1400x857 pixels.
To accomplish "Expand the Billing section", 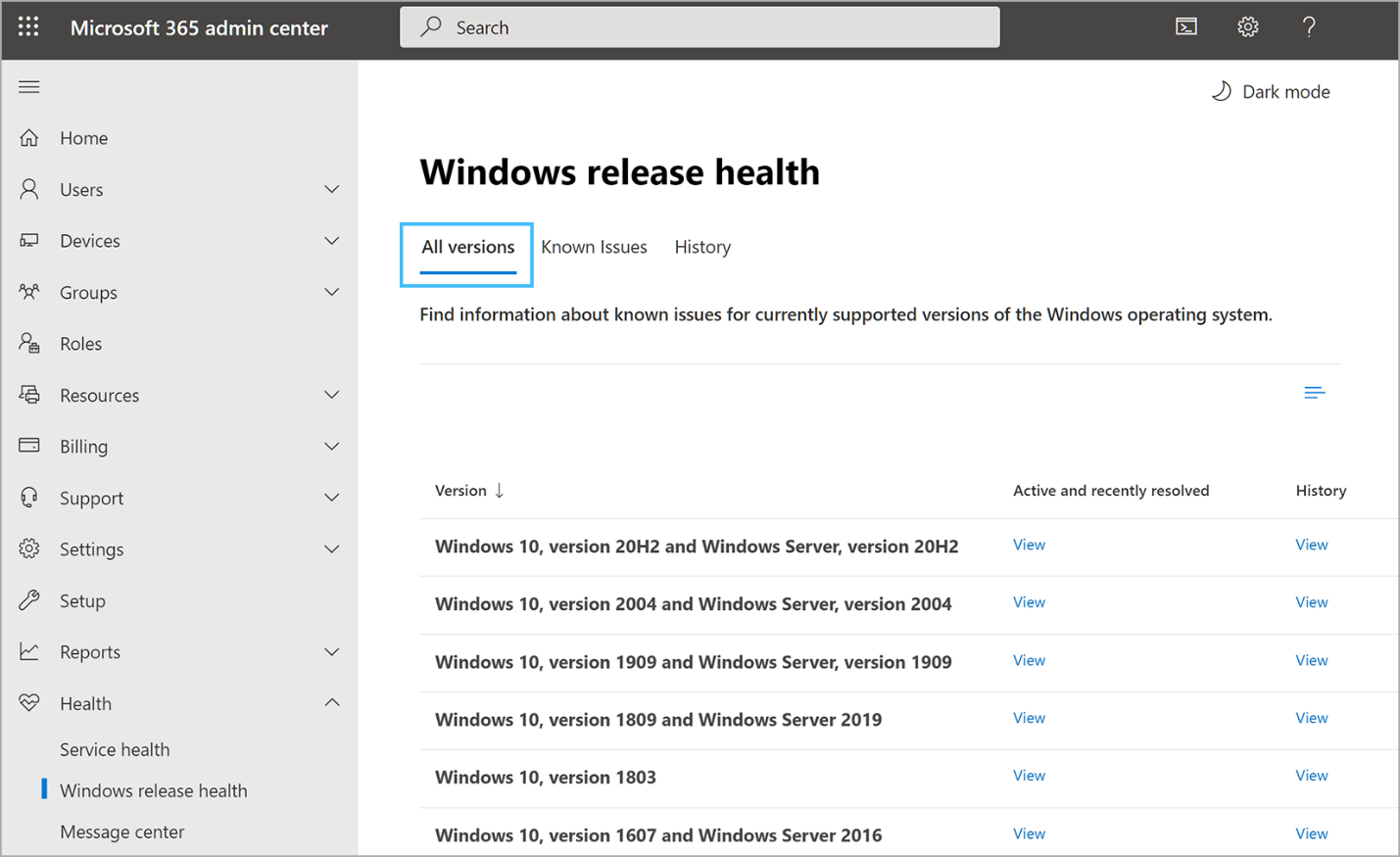I will [x=331, y=446].
